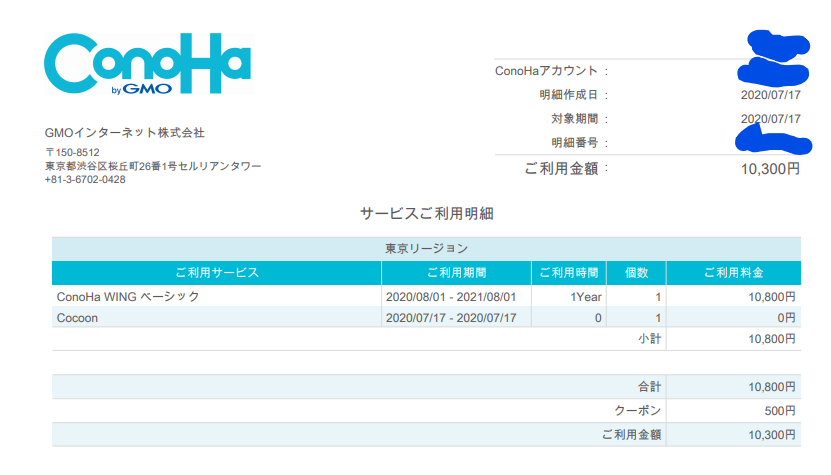The height and width of the screenshot is (475, 831).
Task: Click the ConoHa by GMO logo
Action: tap(148, 64)
